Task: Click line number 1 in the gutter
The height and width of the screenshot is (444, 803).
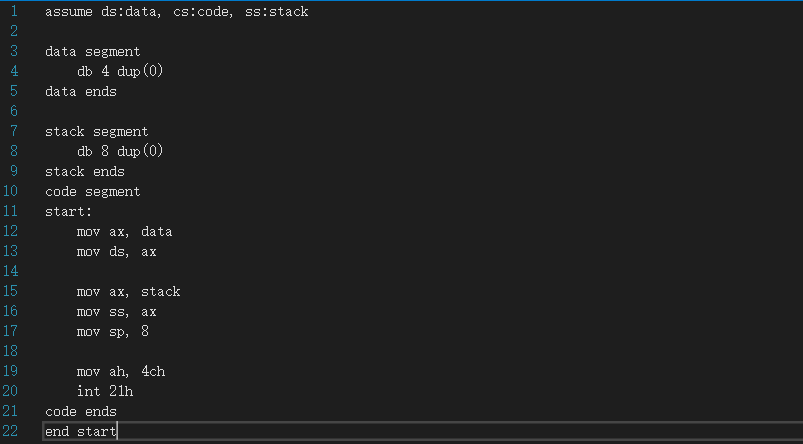Action: 14,12
